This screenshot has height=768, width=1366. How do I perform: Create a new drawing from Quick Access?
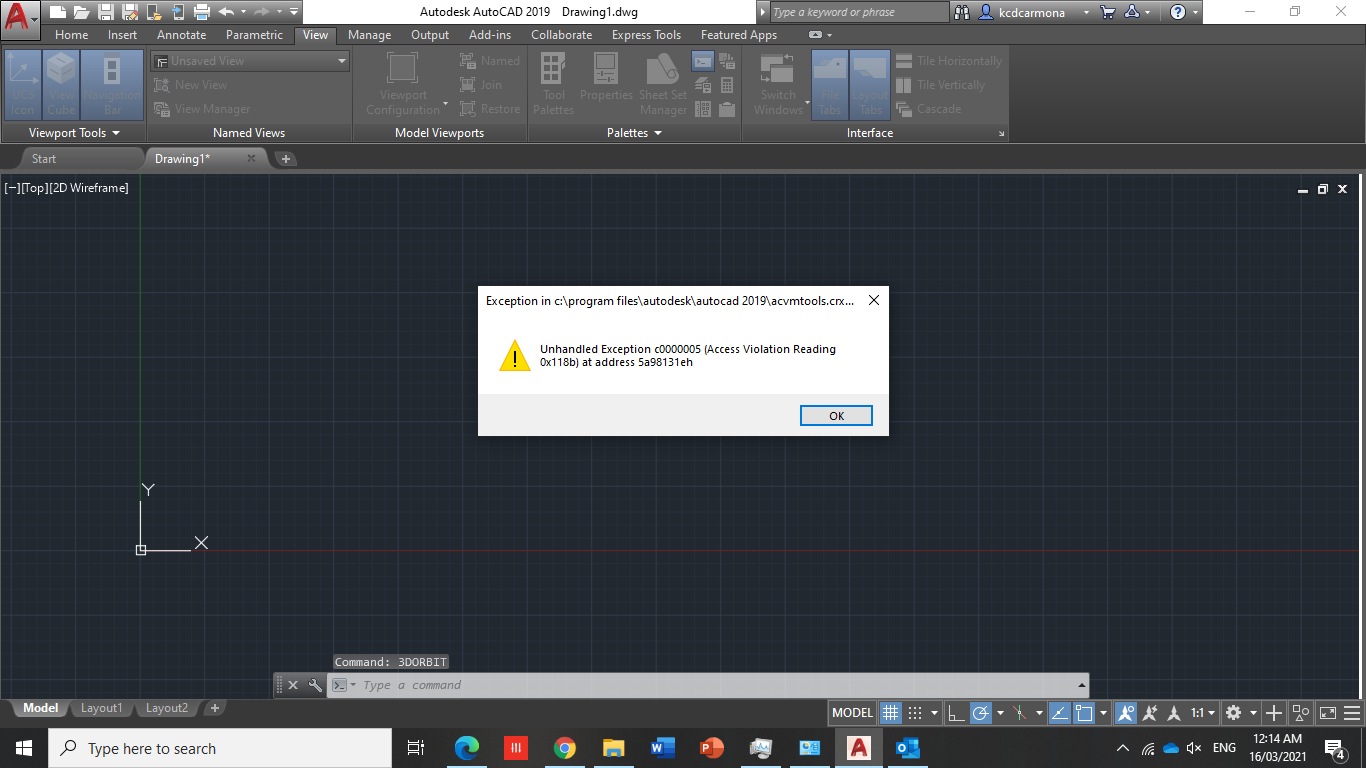click(58, 12)
